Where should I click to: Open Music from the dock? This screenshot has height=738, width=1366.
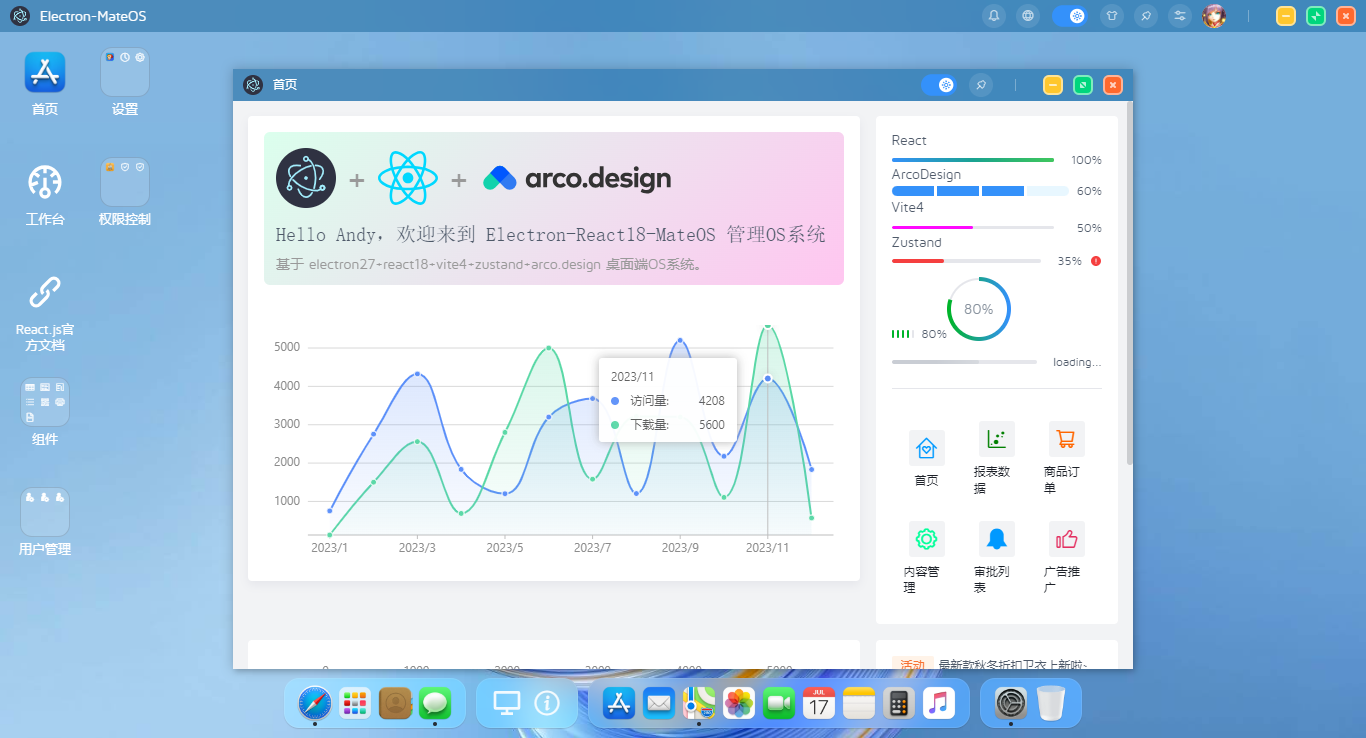[939, 704]
